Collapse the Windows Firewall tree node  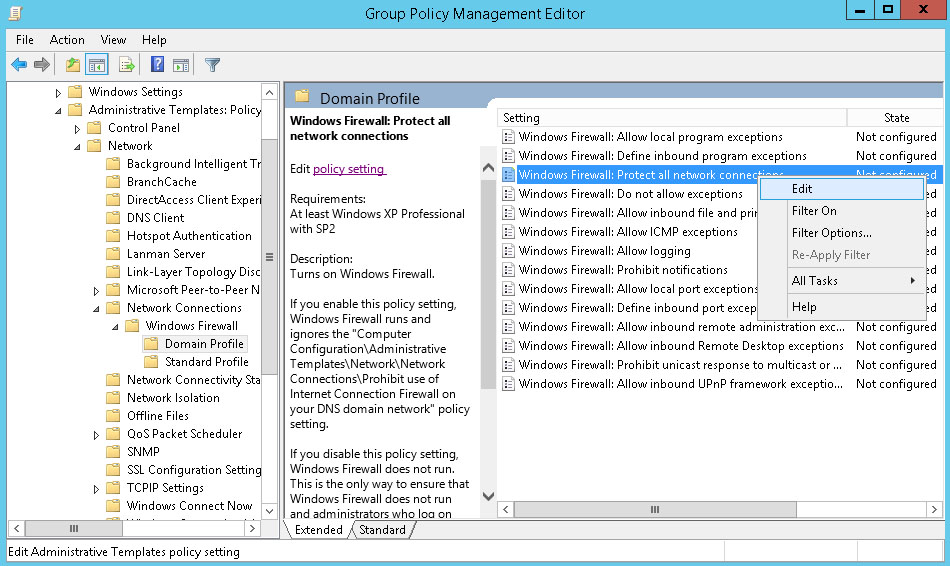115,326
